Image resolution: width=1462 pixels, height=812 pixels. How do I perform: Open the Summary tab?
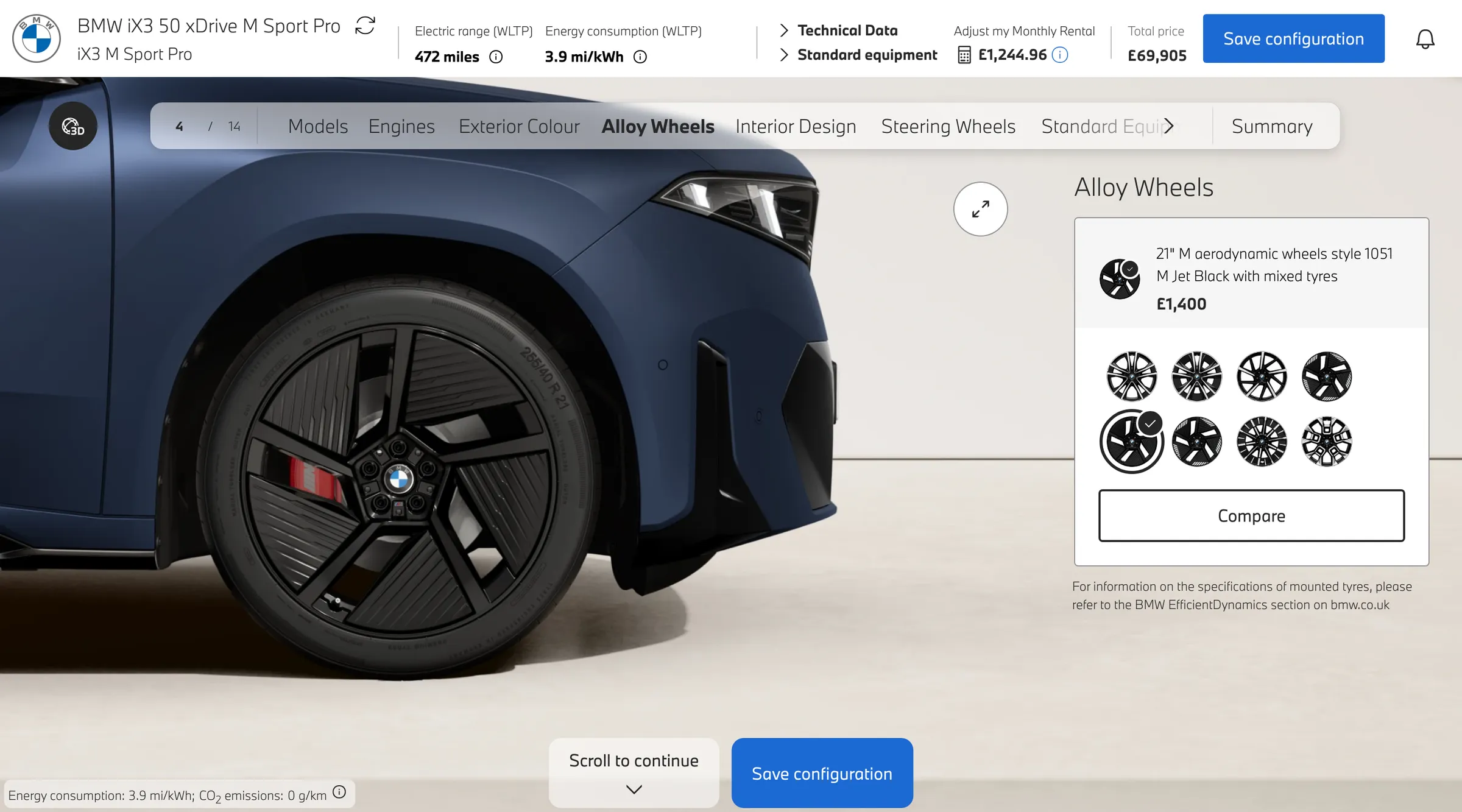click(x=1272, y=126)
